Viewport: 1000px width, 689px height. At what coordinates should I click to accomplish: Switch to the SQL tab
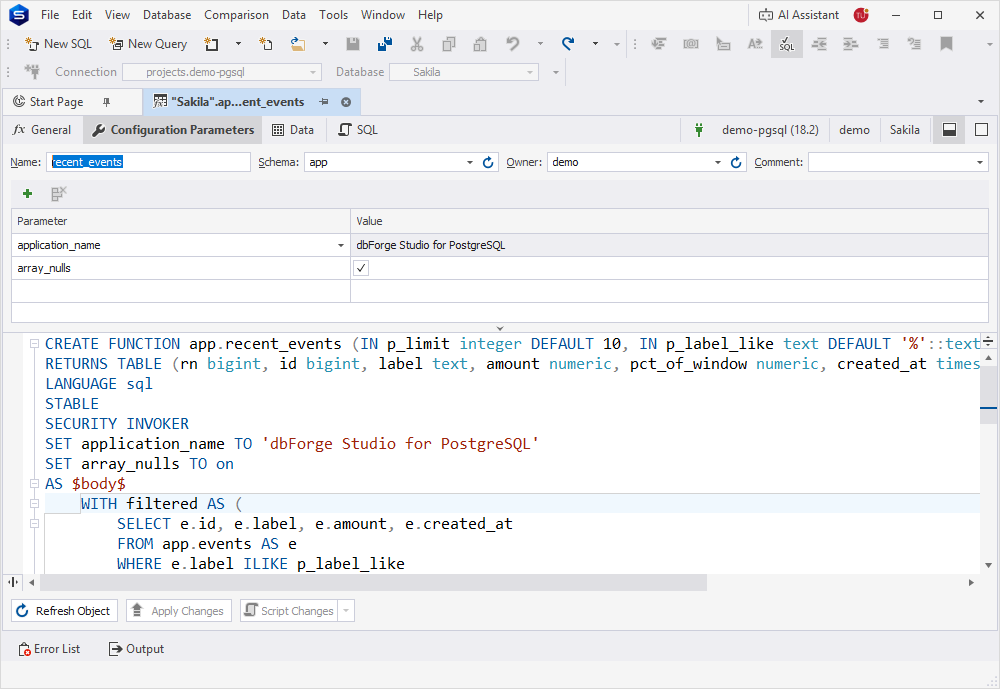click(358, 130)
